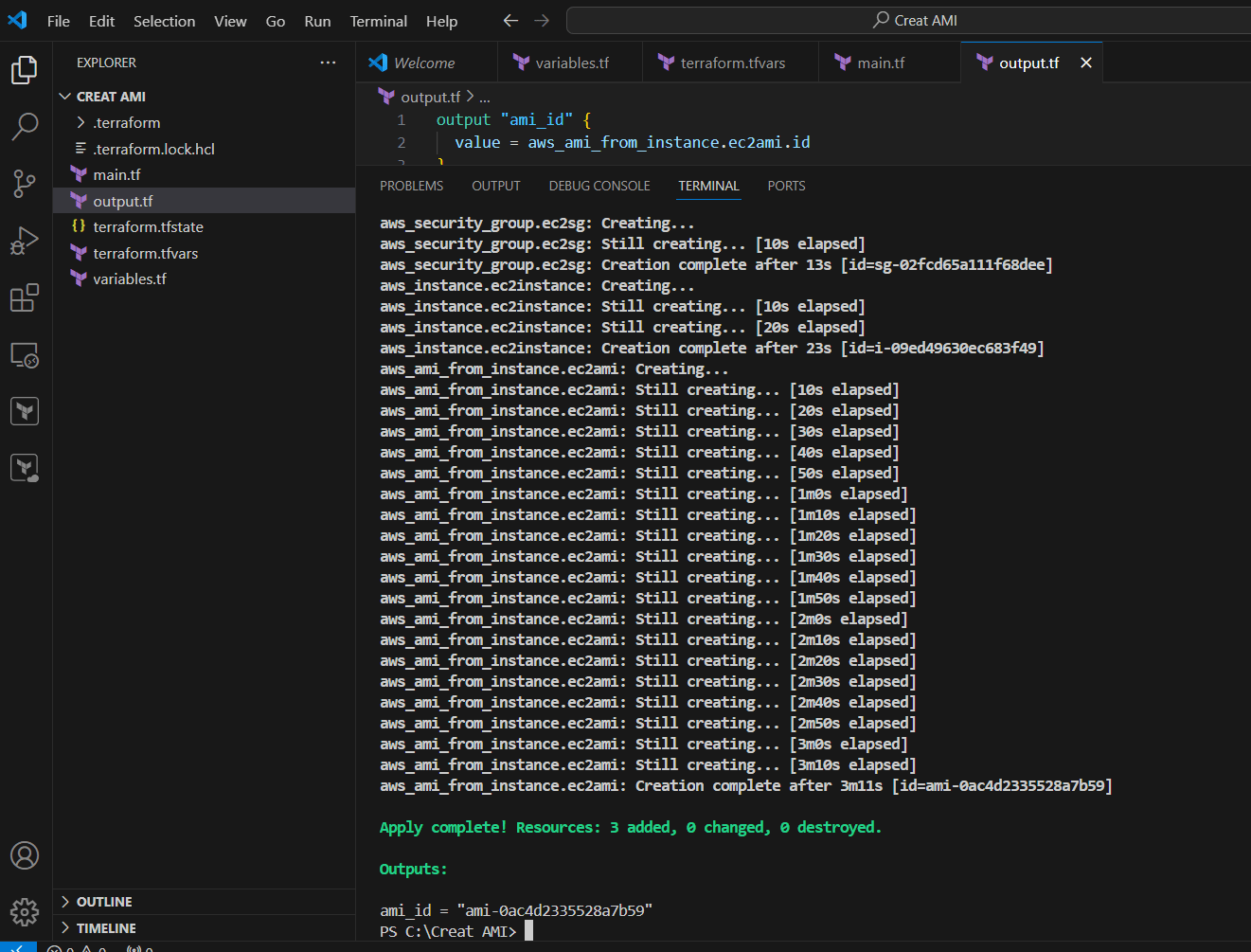Open the View menu
The image size is (1251, 952).
[230, 21]
